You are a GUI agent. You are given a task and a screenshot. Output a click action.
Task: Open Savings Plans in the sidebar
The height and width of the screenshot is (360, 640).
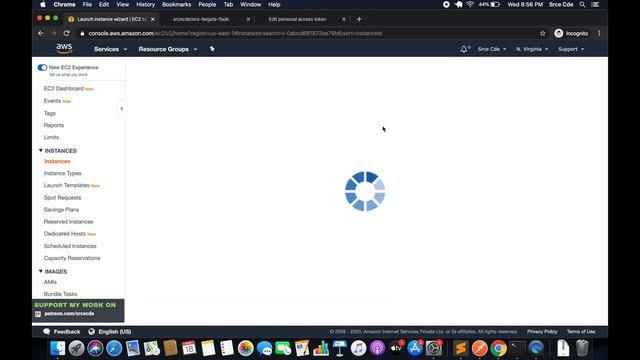[x=61, y=209]
